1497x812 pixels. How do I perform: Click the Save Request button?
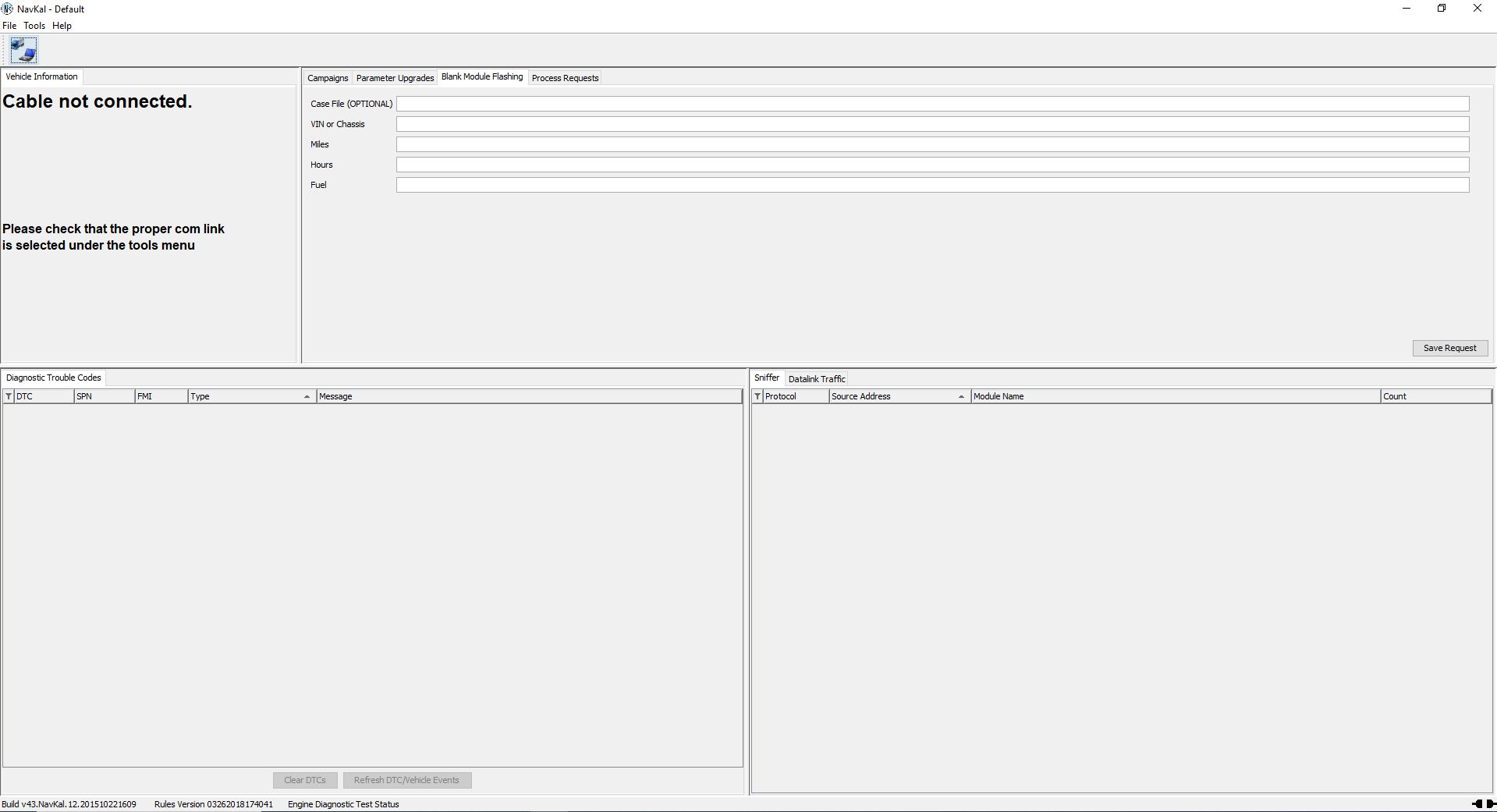(1449, 348)
